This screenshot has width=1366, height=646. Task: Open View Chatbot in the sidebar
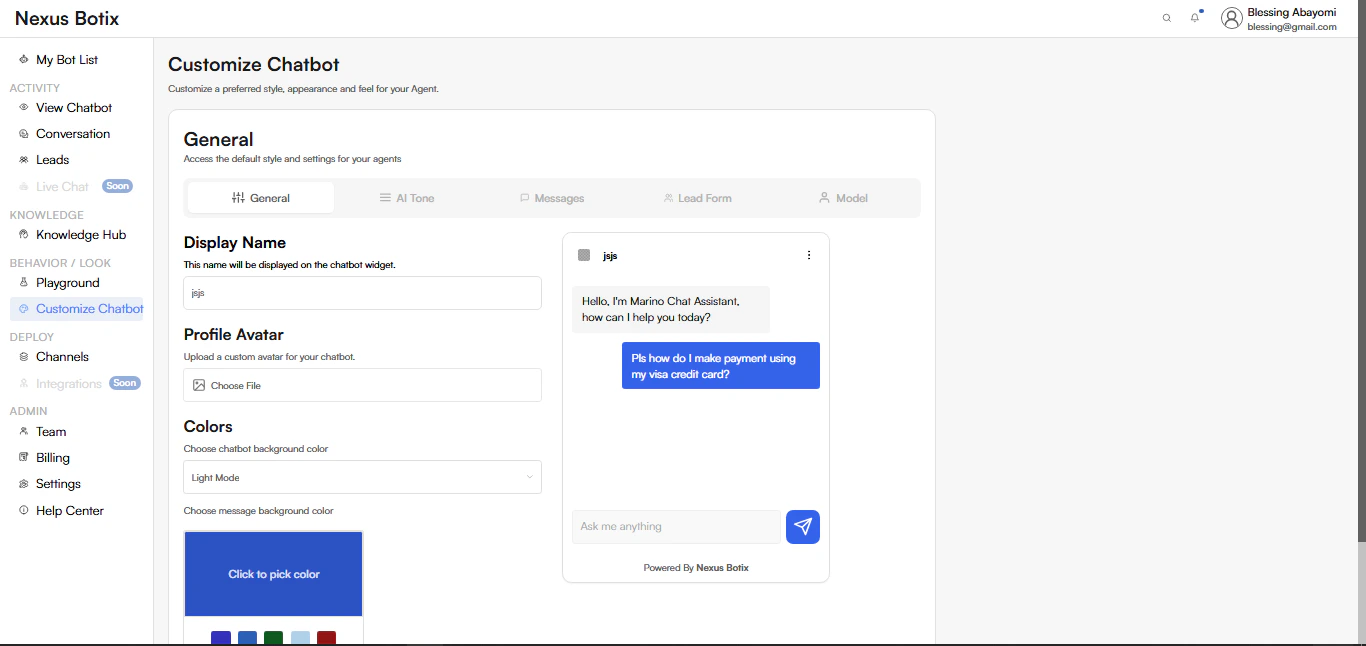tap(74, 108)
